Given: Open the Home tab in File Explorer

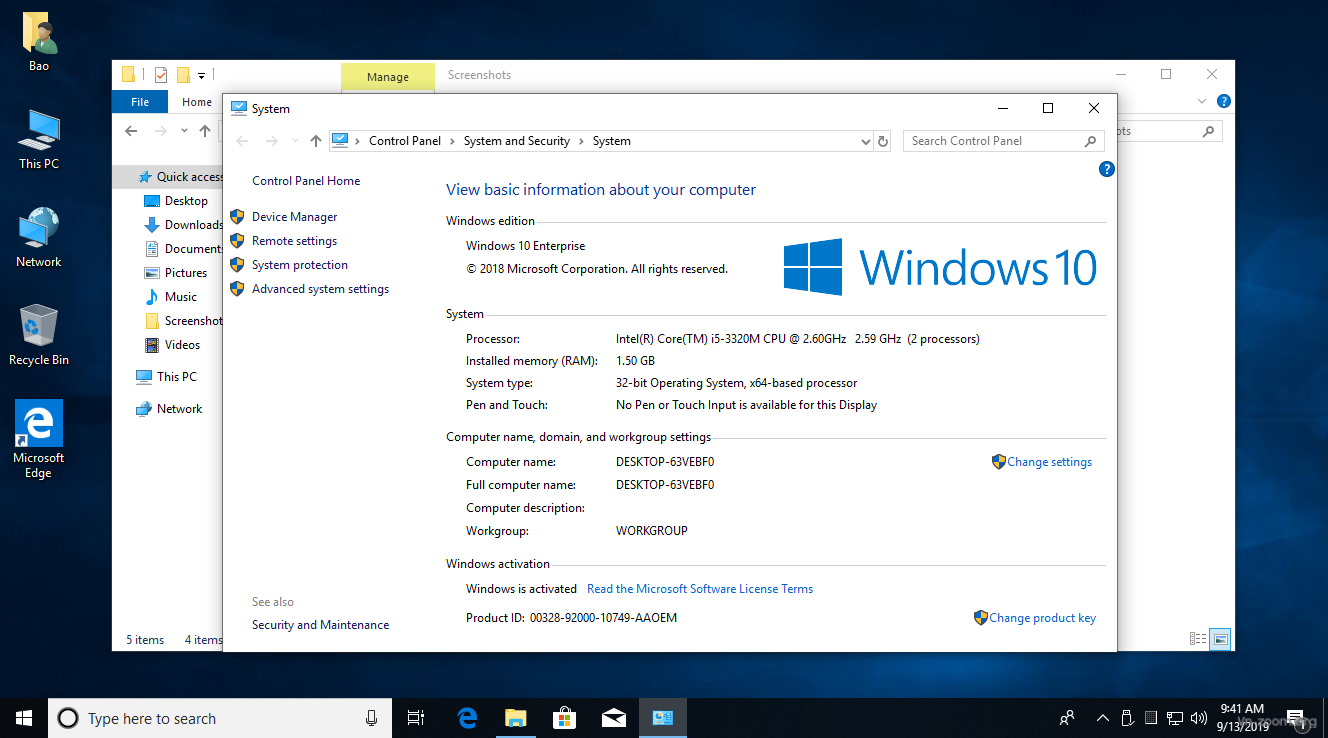Looking at the screenshot, I should (x=197, y=102).
